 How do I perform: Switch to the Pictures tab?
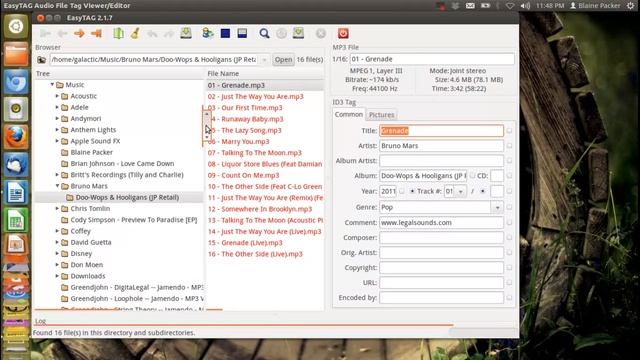pos(382,115)
